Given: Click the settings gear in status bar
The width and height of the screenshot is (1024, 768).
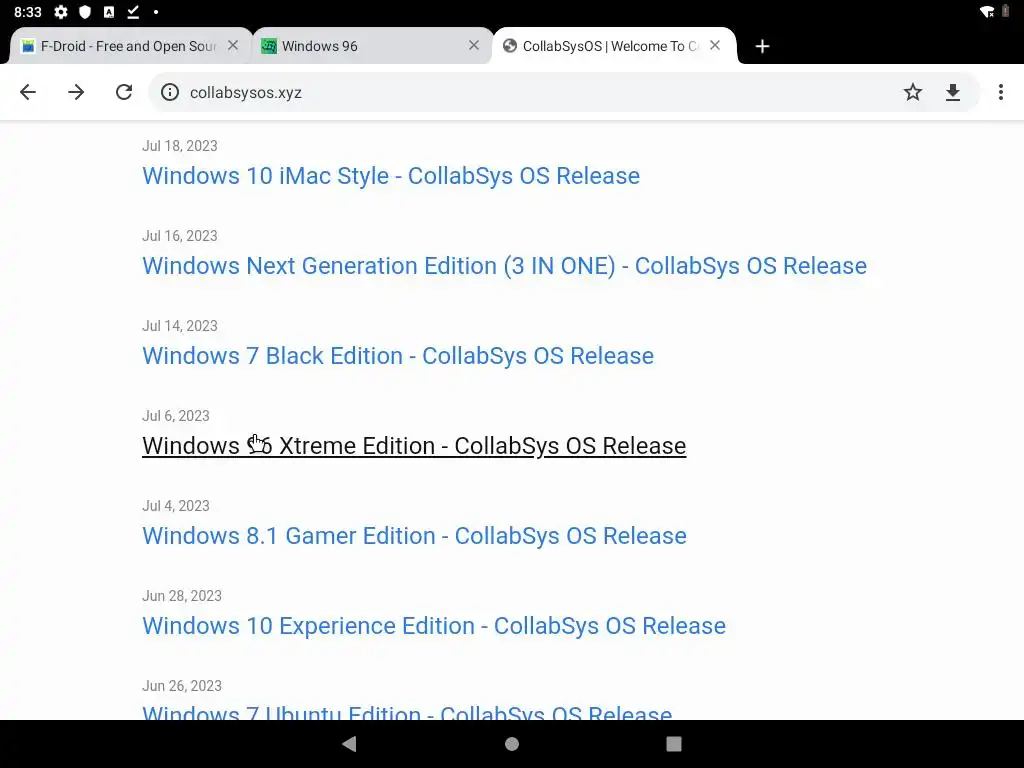Looking at the screenshot, I should [61, 12].
